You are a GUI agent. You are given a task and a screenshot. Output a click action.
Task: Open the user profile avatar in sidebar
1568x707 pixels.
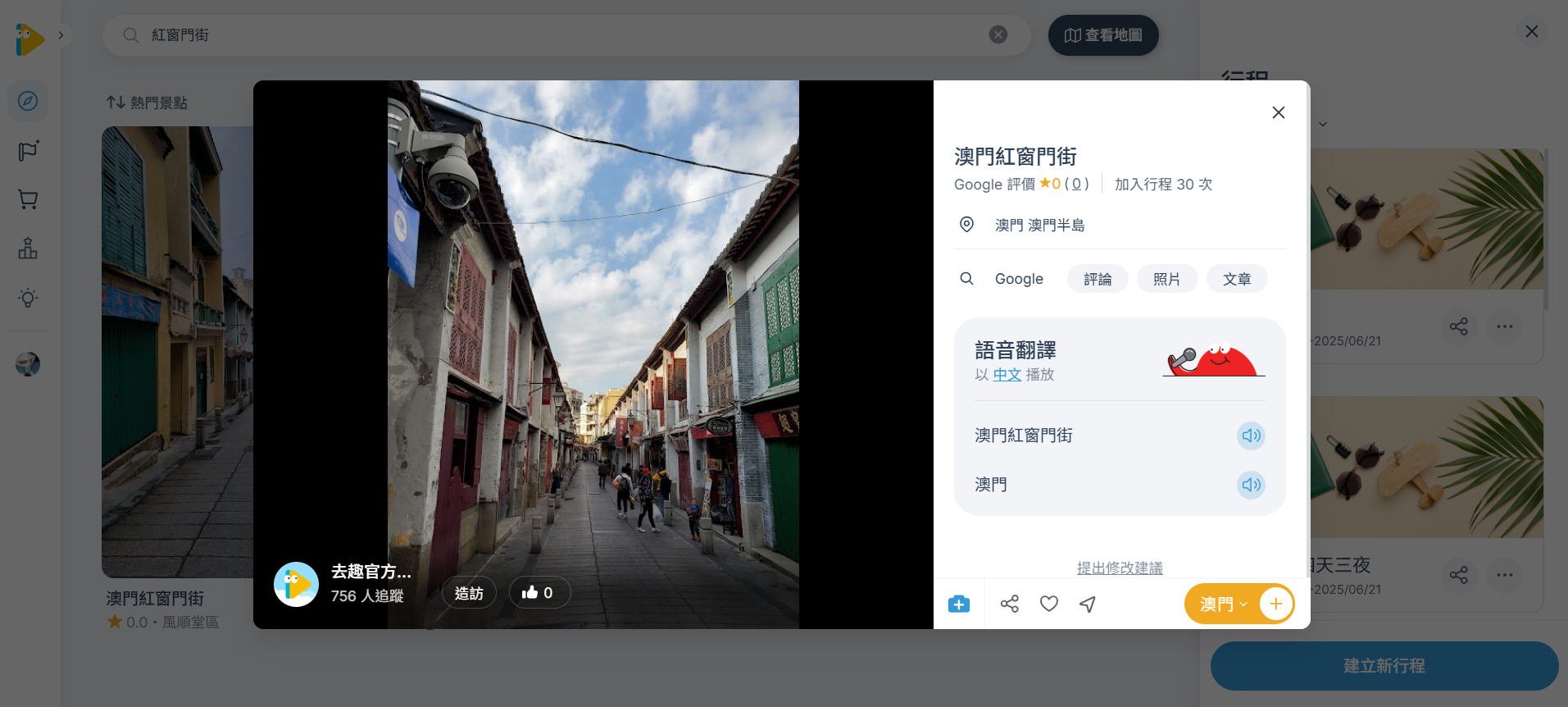click(x=28, y=363)
